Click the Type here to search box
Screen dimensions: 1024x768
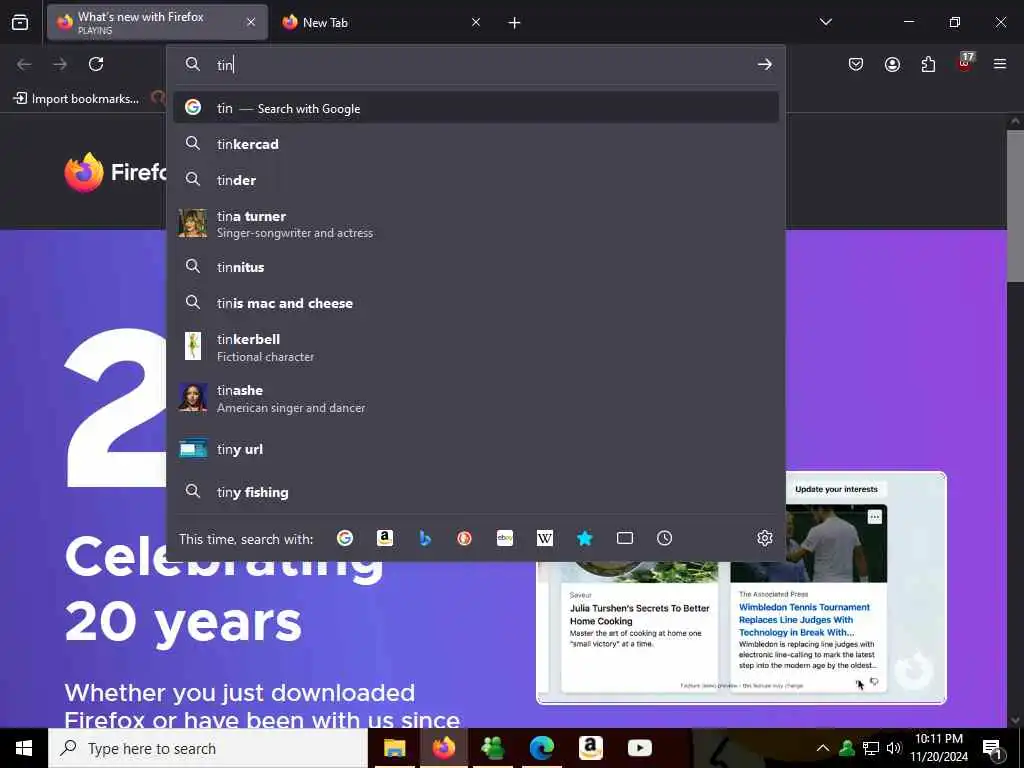click(208, 748)
